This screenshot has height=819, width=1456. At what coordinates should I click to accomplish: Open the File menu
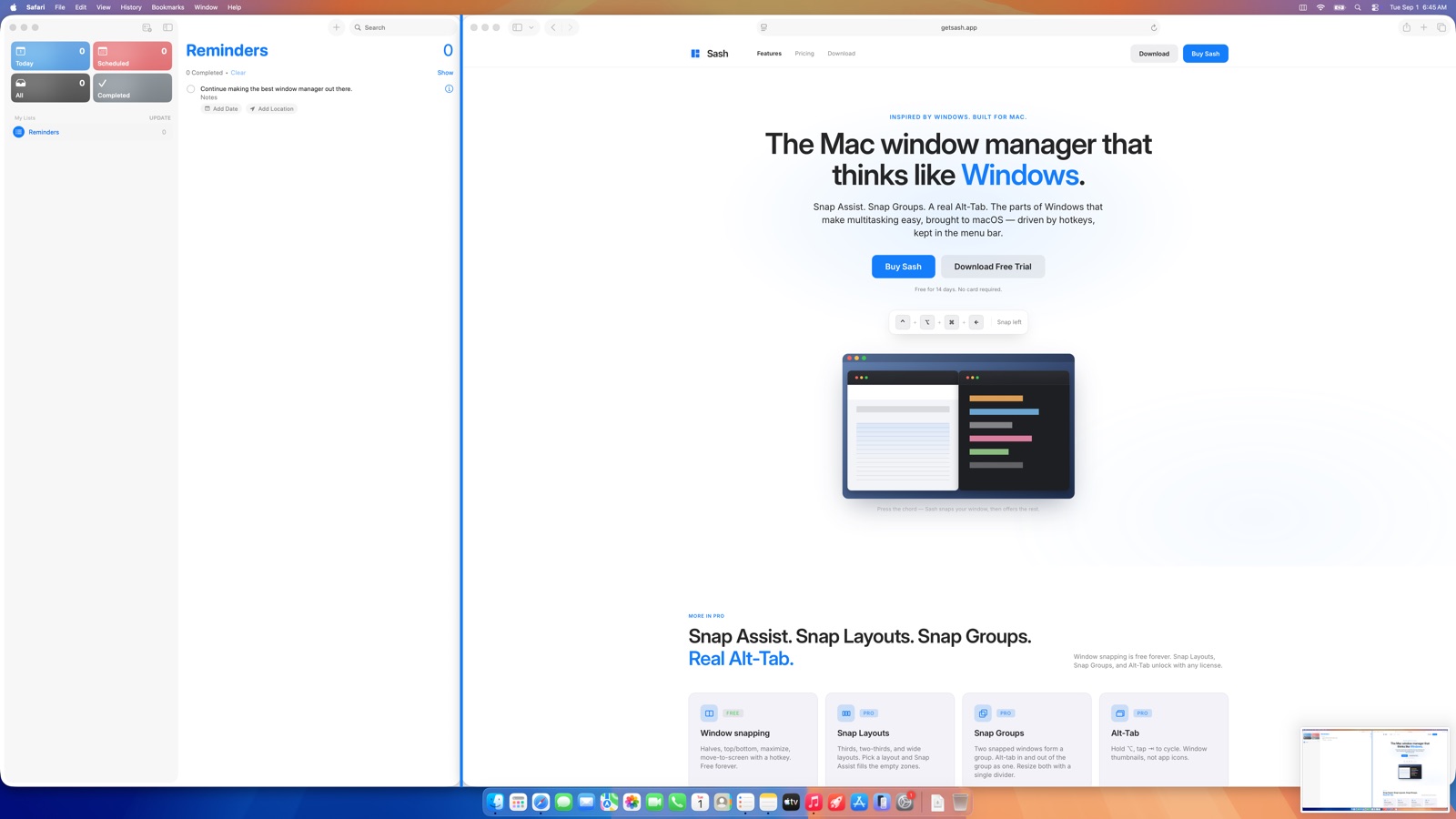tap(60, 7)
